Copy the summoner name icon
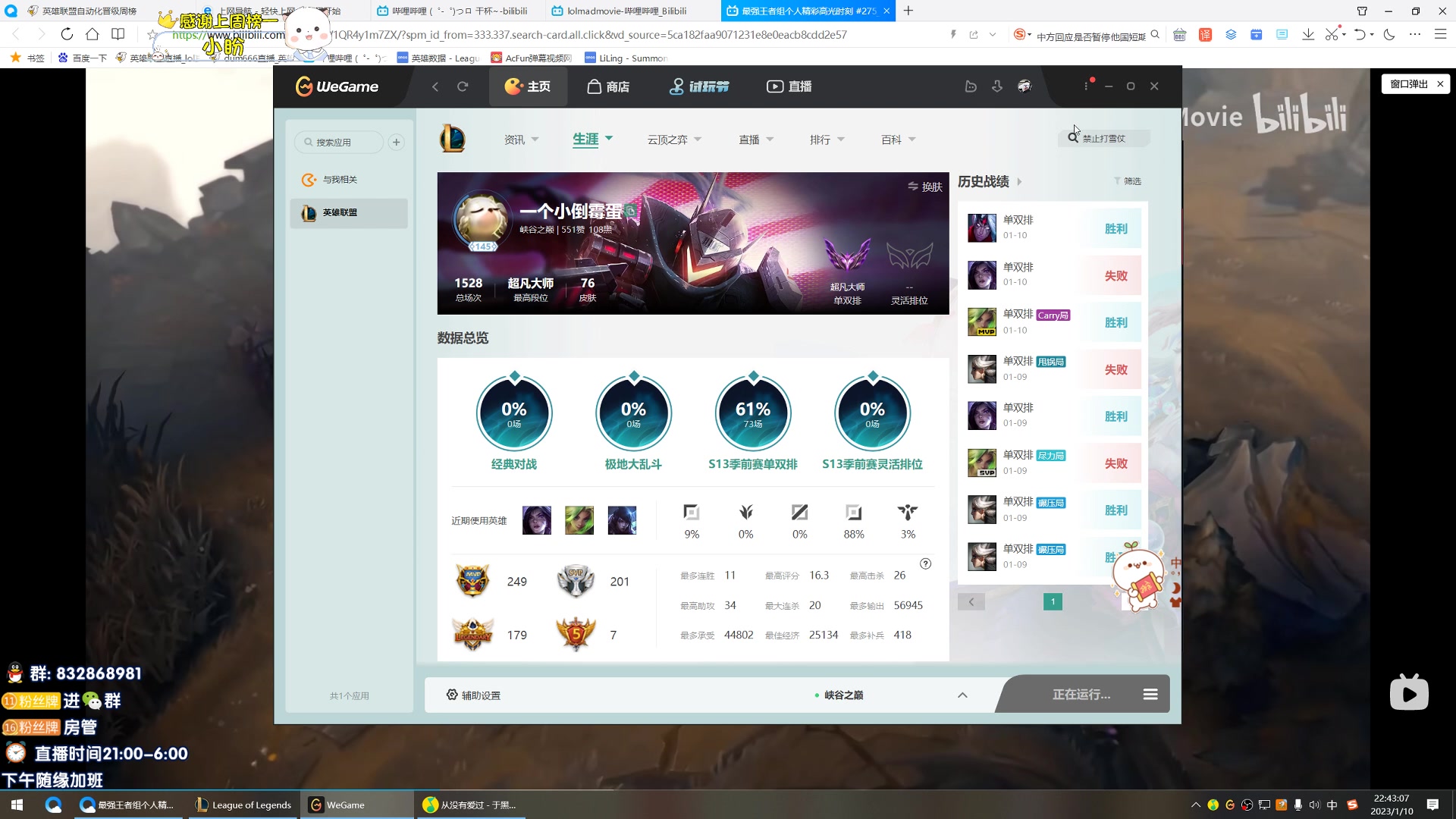Viewport: 1456px width, 819px height. pyautogui.click(x=631, y=211)
